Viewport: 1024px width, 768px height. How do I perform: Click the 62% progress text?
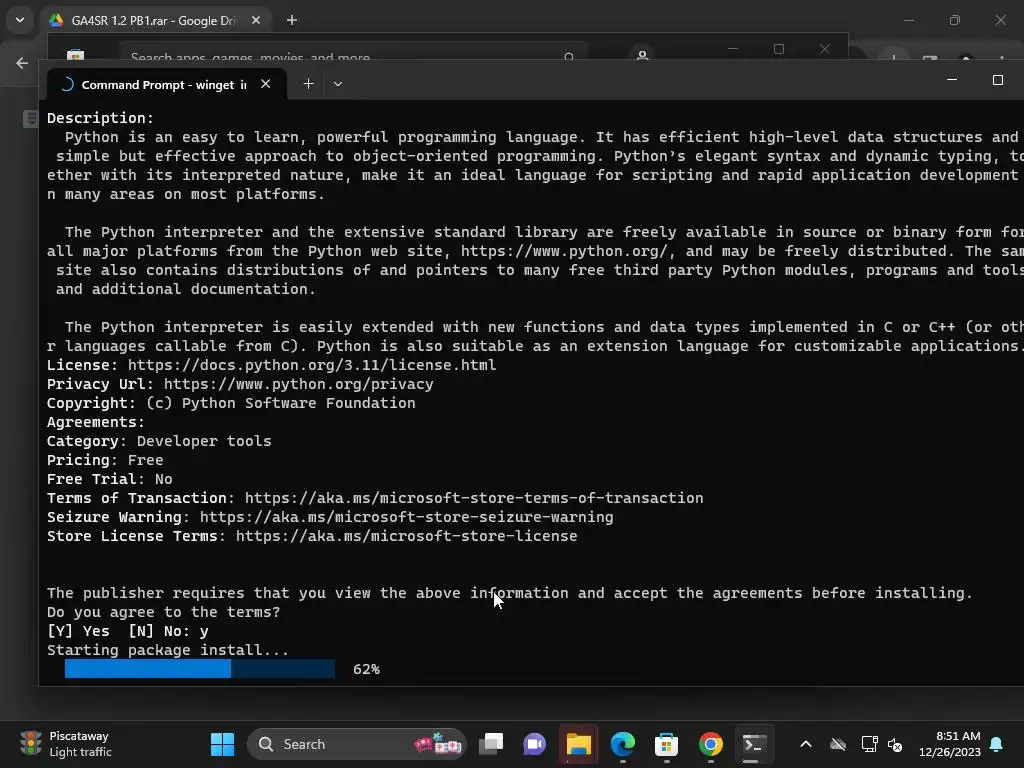pos(366,669)
